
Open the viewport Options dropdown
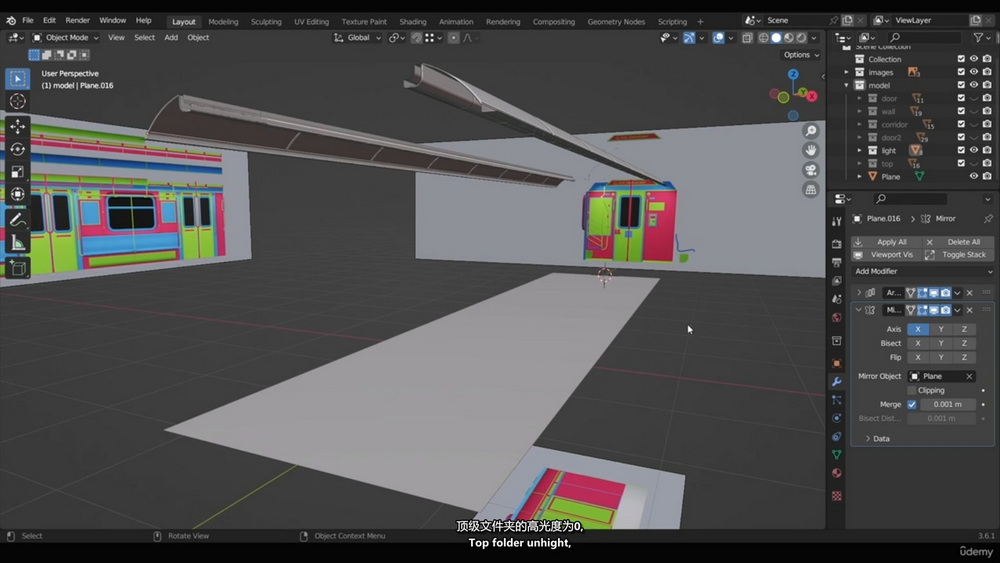coord(801,55)
